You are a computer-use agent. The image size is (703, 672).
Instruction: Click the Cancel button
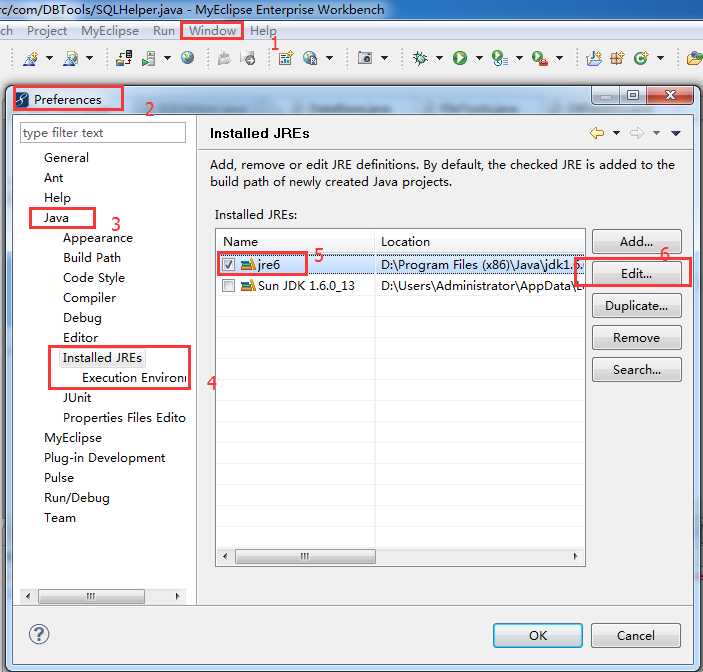(636, 635)
